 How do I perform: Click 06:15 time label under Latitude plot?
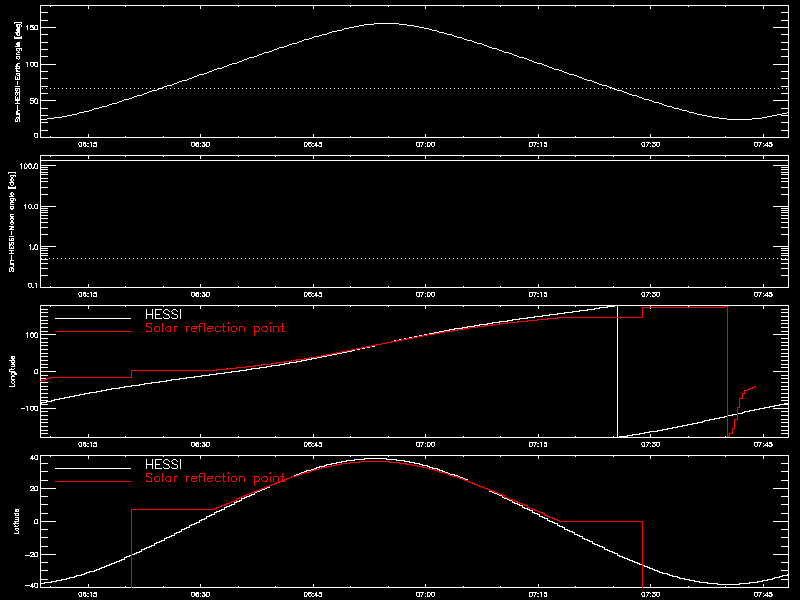click(x=88, y=595)
